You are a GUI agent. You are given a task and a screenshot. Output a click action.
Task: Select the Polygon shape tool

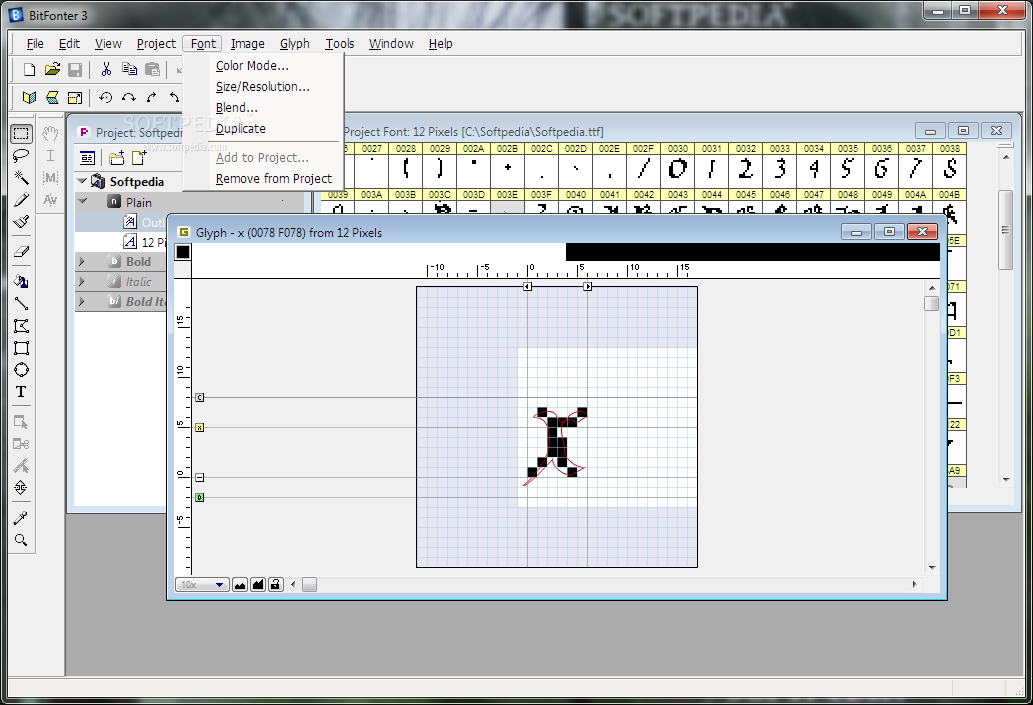coord(21,326)
